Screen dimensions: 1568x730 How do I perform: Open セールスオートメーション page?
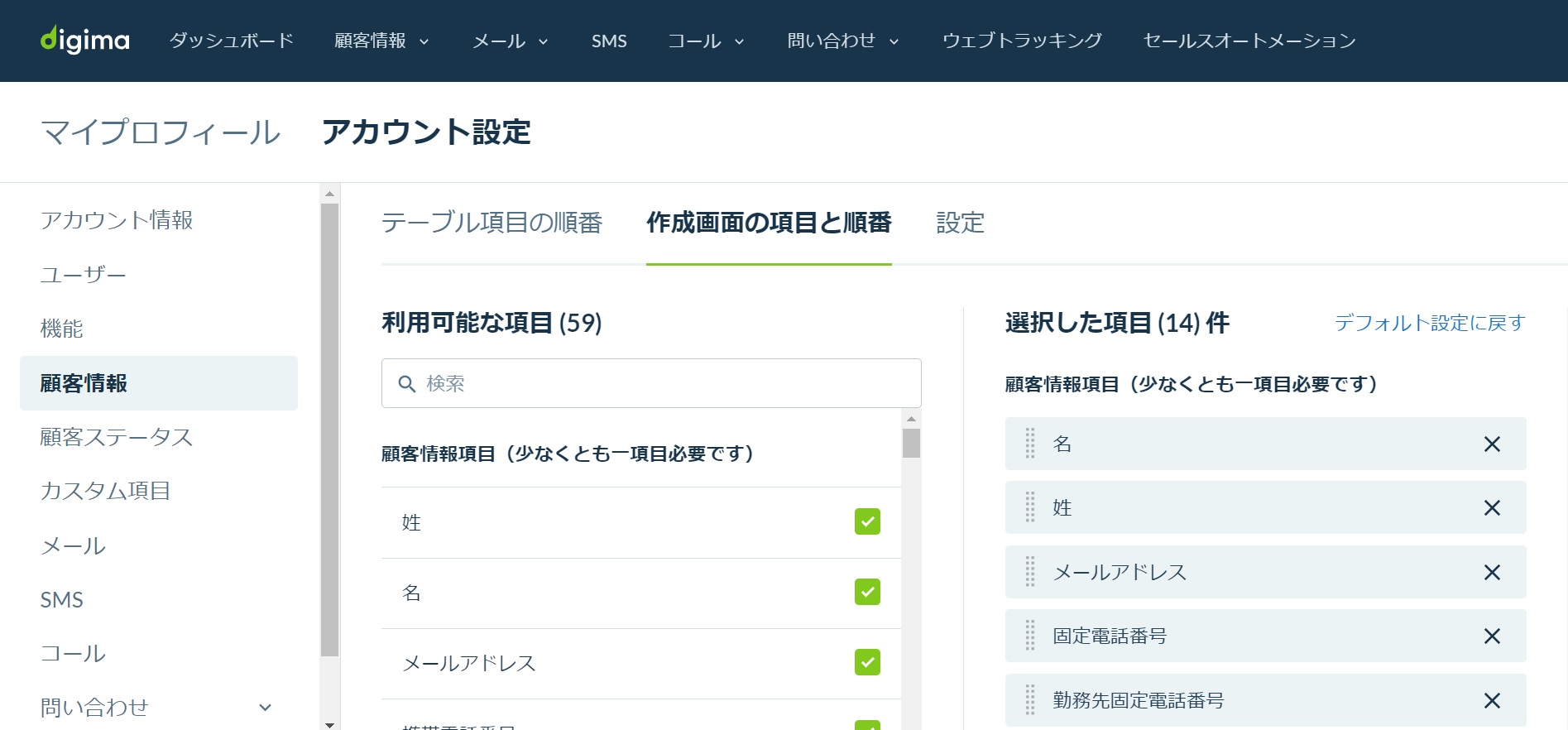coord(1249,41)
